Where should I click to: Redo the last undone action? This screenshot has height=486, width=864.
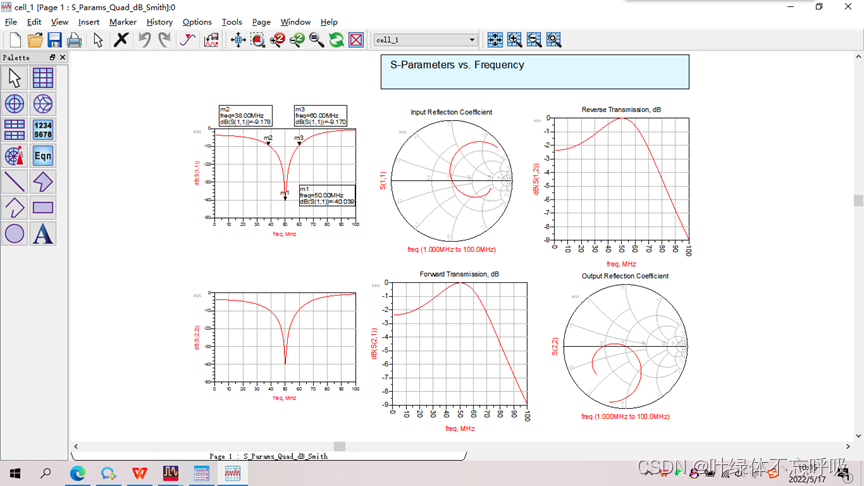coord(164,40)
